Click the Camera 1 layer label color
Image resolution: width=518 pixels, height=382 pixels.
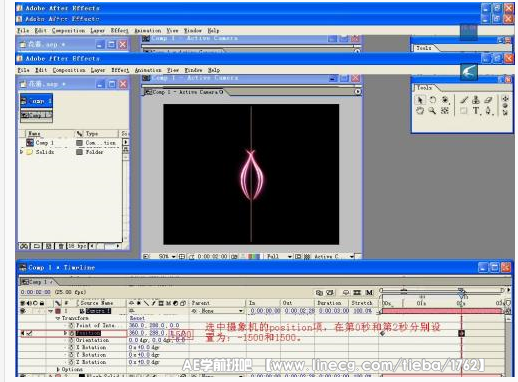pos(58,311)
